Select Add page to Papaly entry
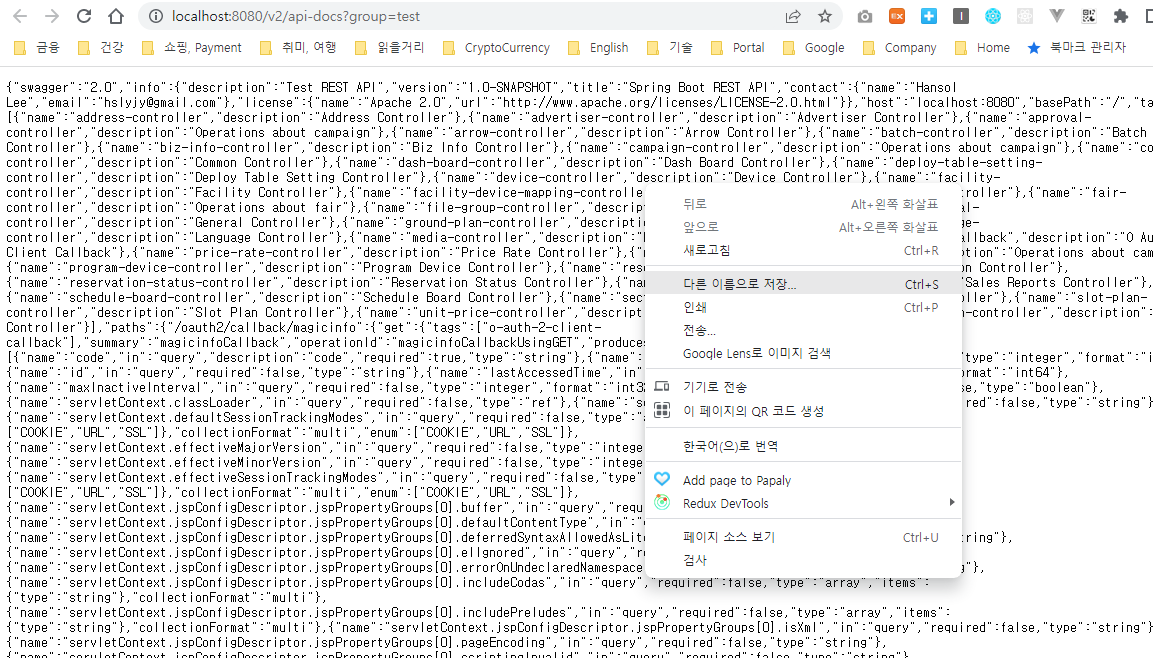Image resolution: width=1153 pixels, height=658 pixels. click(803, 480)
